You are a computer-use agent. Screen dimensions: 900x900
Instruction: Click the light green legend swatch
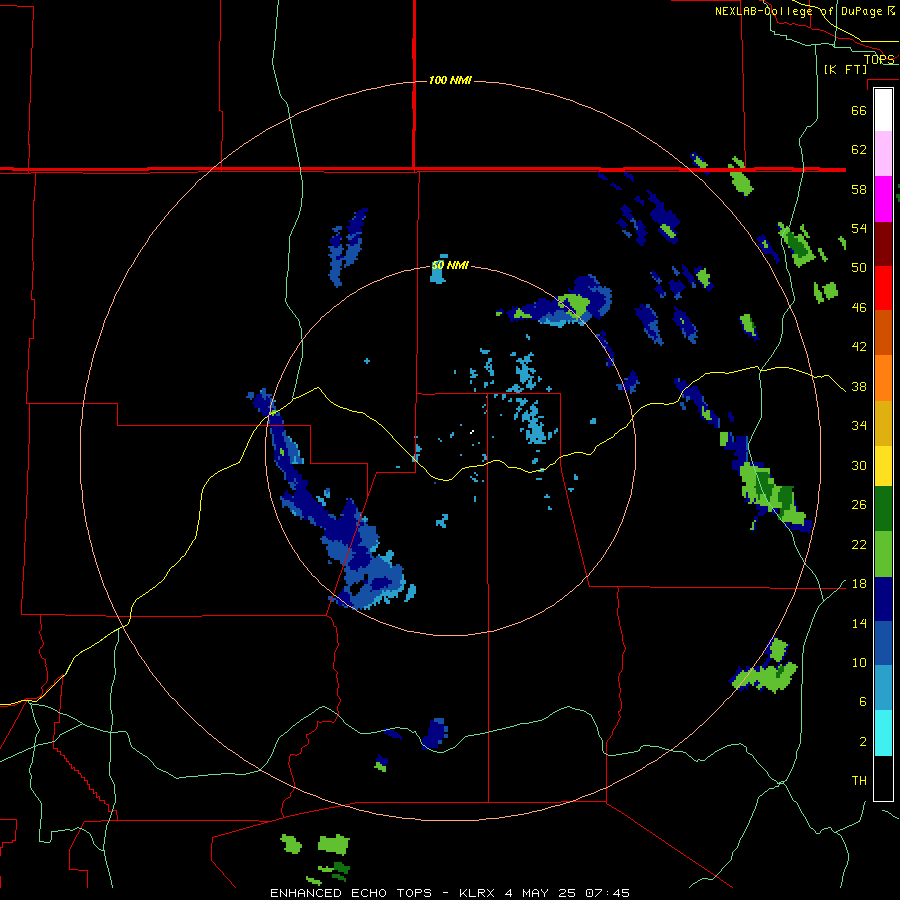(883, 554)
